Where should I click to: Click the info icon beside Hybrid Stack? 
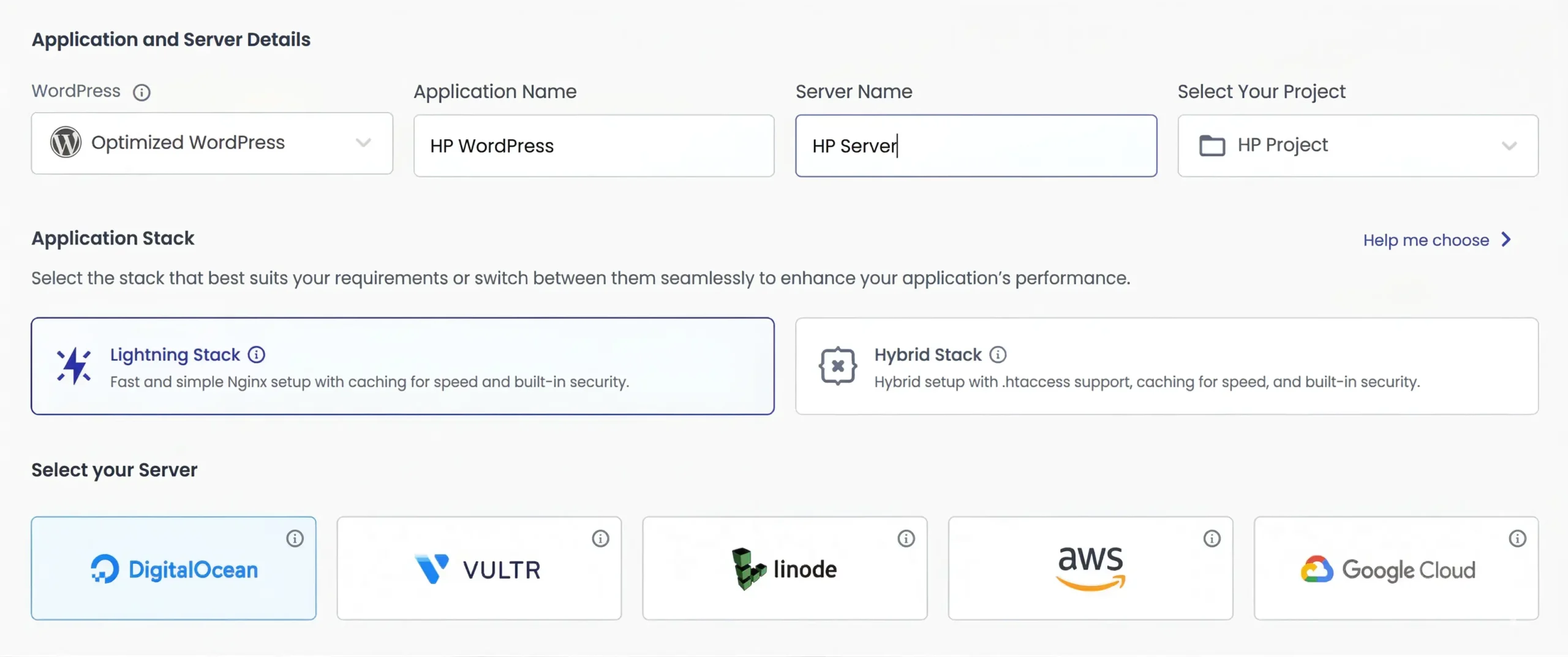click(998, 354)
